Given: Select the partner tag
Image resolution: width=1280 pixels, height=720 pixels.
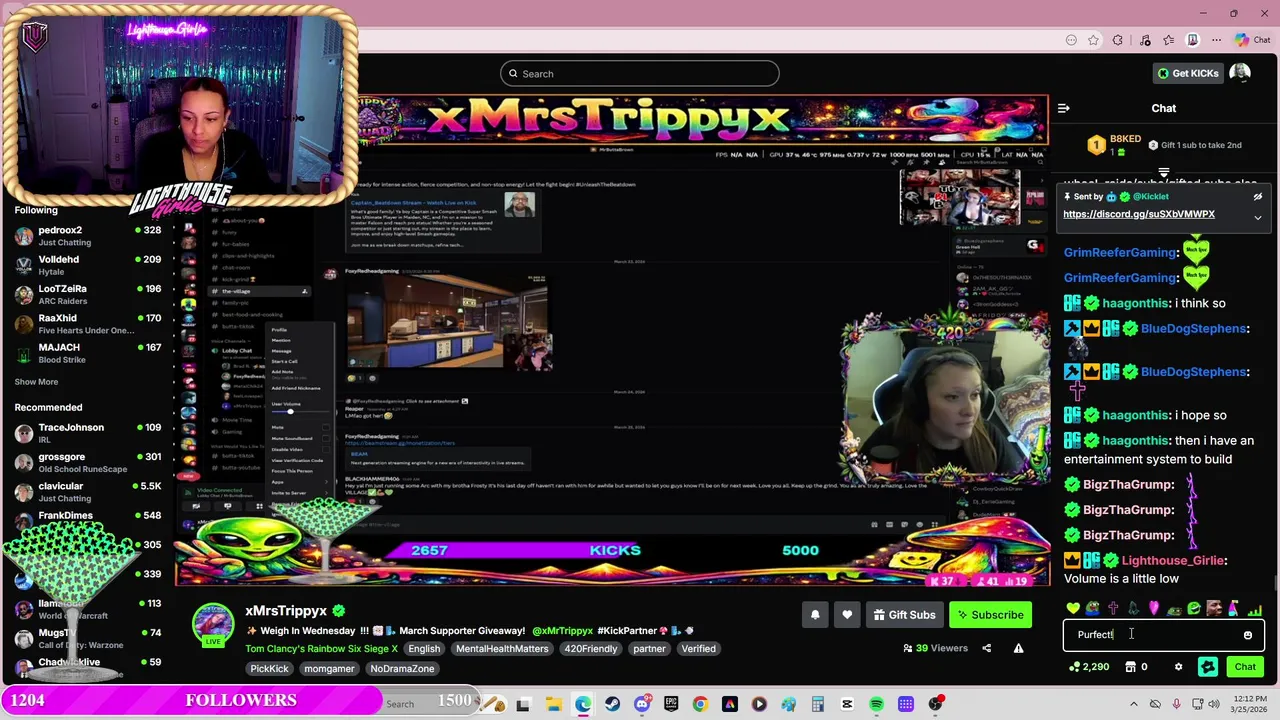Looking at the screenshot, I should coord(649,649).
